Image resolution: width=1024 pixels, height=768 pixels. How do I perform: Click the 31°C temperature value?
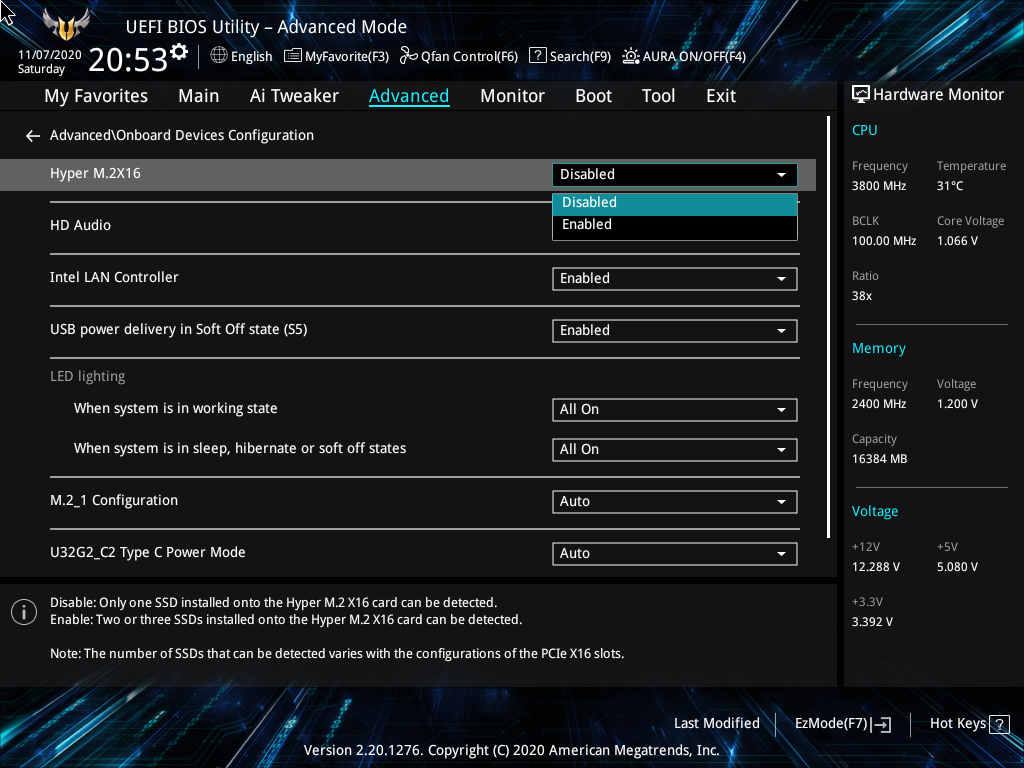[x=950, y=186]
